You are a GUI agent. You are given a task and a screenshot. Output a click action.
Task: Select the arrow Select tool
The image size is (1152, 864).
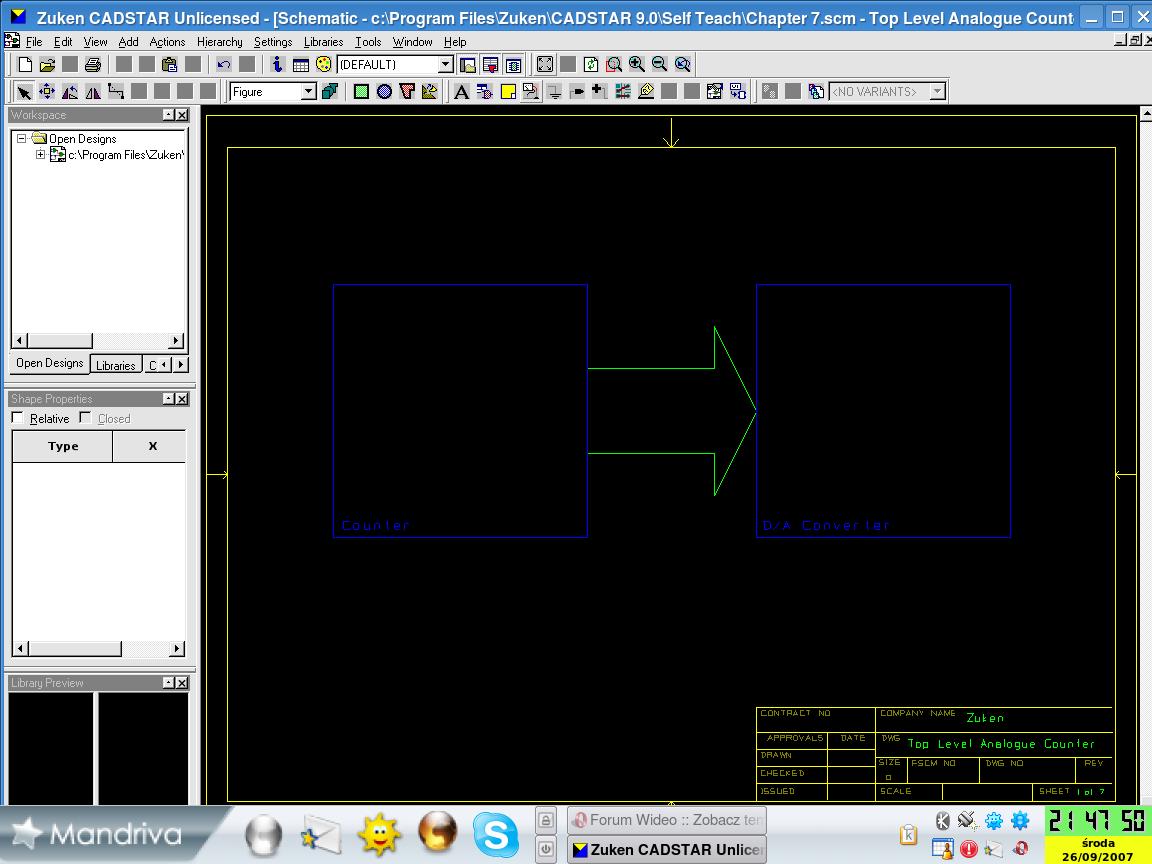point(24,92)
